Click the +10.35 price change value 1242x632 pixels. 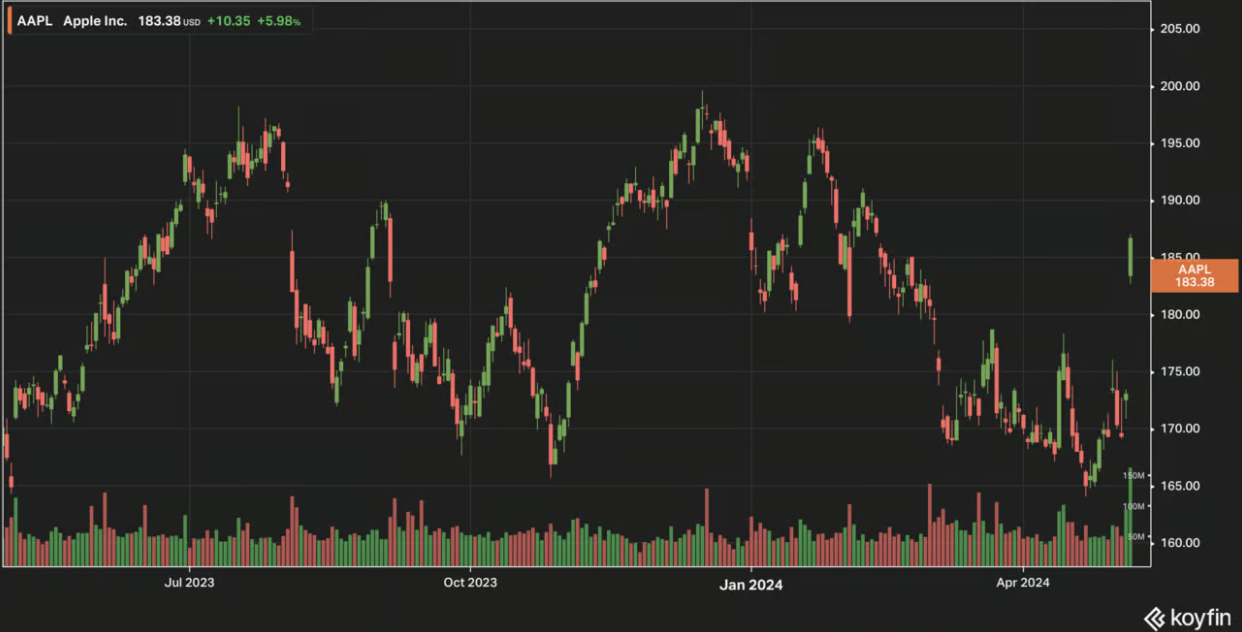pyautogui.click(x=226, y=21)
